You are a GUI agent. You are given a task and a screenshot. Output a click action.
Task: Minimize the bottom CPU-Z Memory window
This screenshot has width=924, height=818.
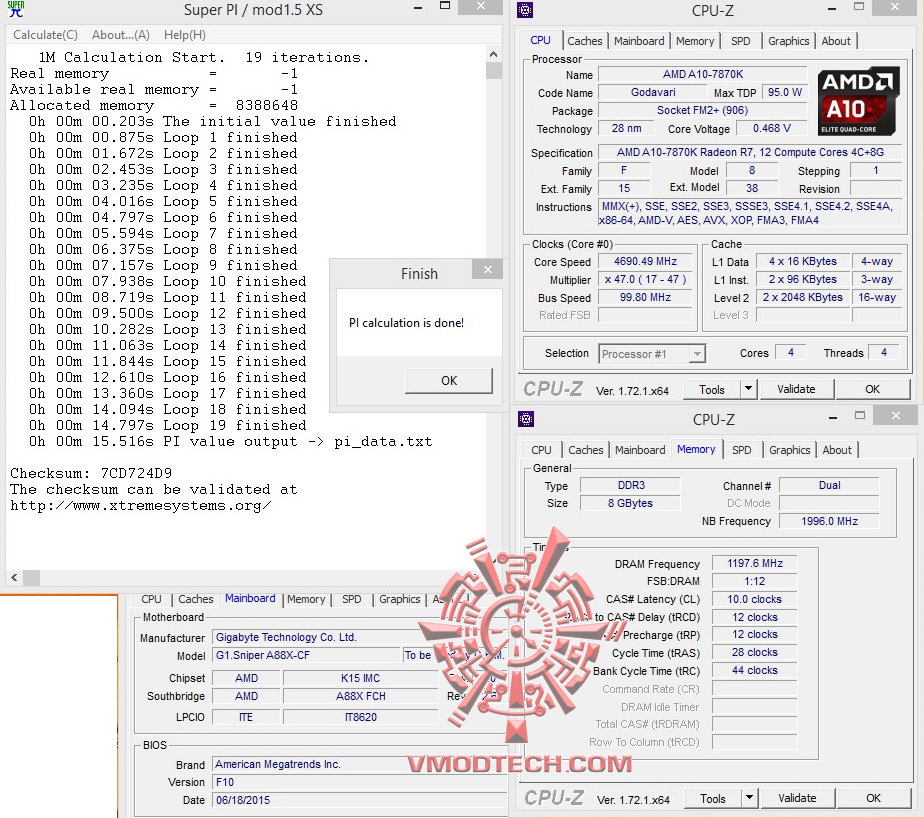point(833,417)
